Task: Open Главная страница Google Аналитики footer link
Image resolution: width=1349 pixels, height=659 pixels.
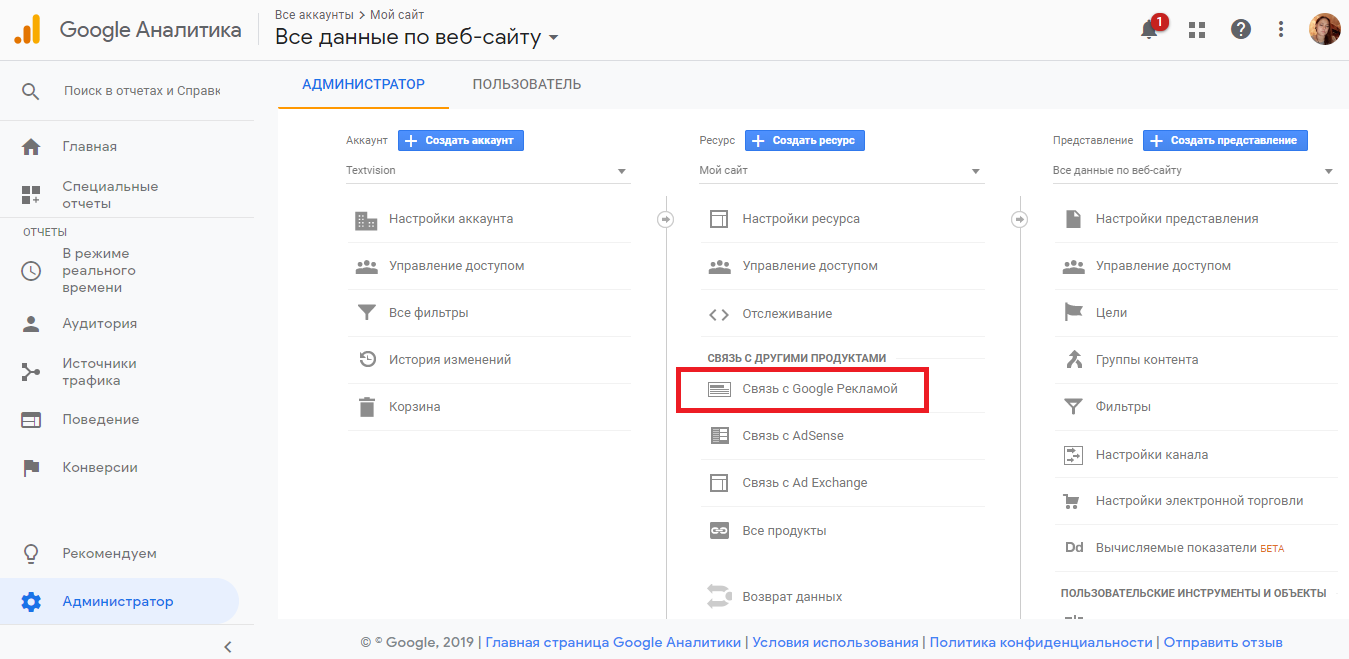Action: click(x=613, y=643)
